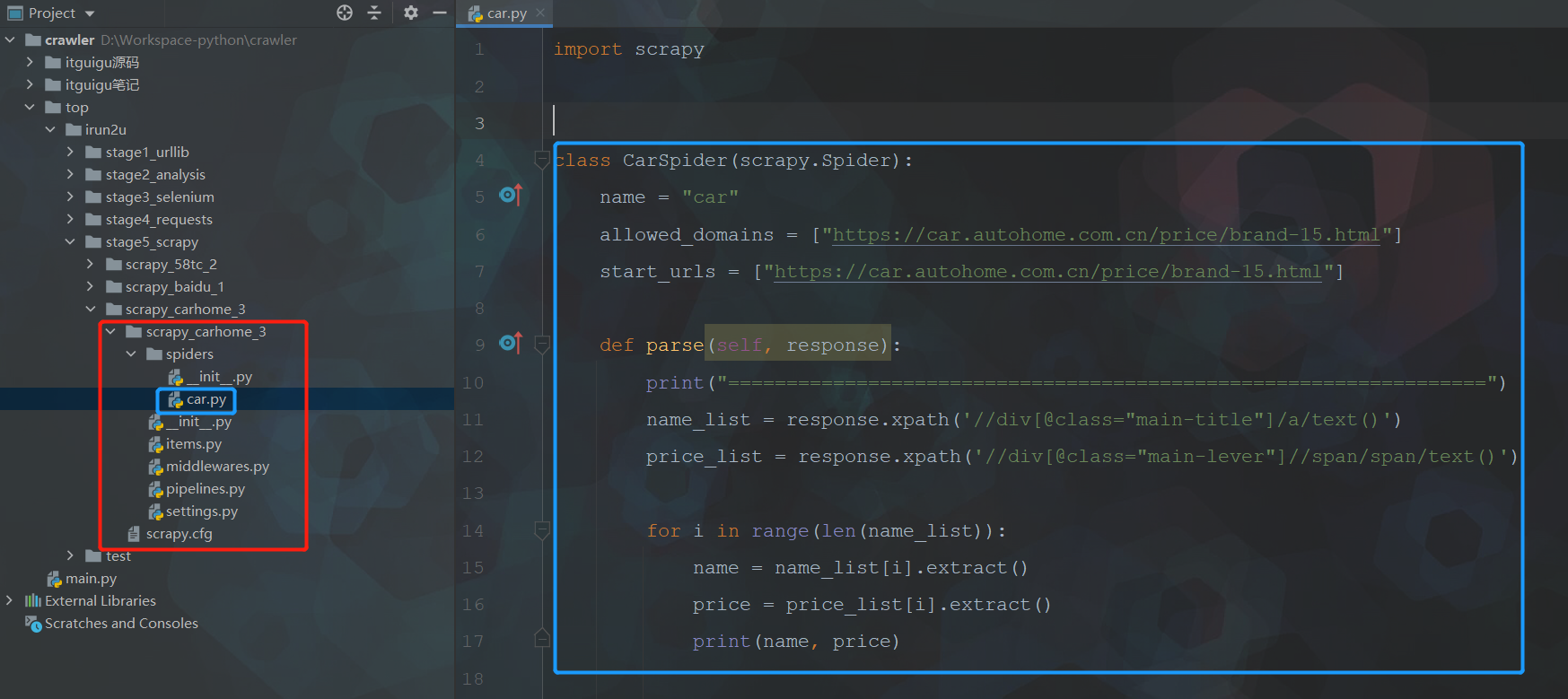The image size is (1568, 699).
Task: Collapse the spiders folder arrow
Action: coord(131,354)
